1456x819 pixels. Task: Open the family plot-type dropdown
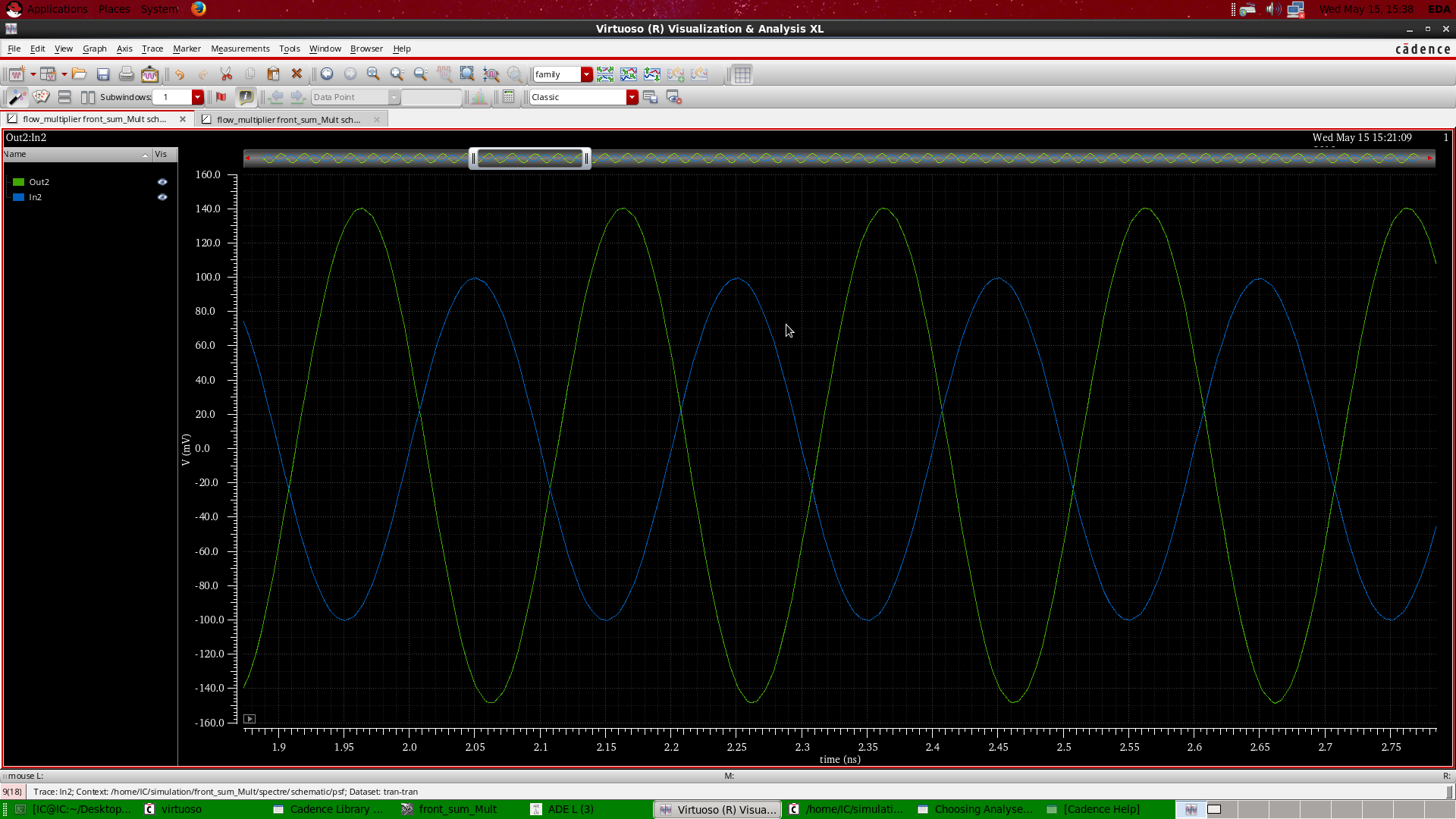tap(586, 74)
